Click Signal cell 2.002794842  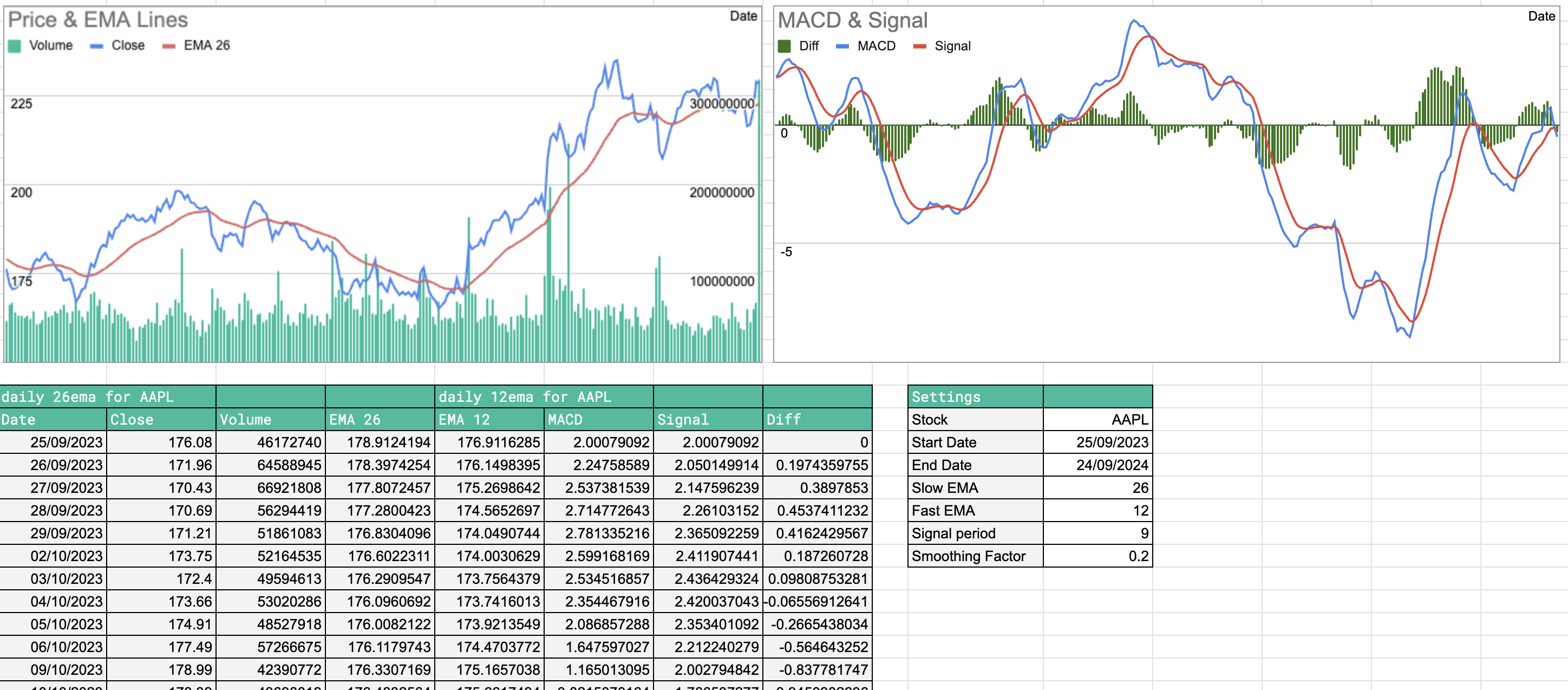tap(708, 670)
